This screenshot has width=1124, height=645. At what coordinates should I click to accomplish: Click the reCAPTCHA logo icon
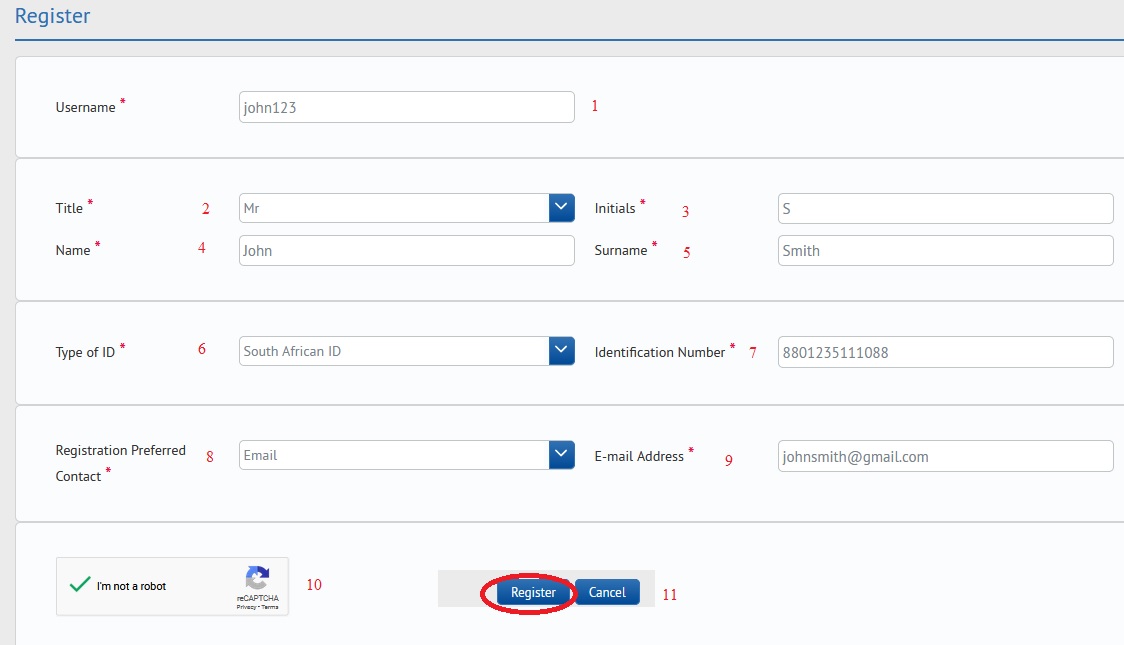click(257, 579)
